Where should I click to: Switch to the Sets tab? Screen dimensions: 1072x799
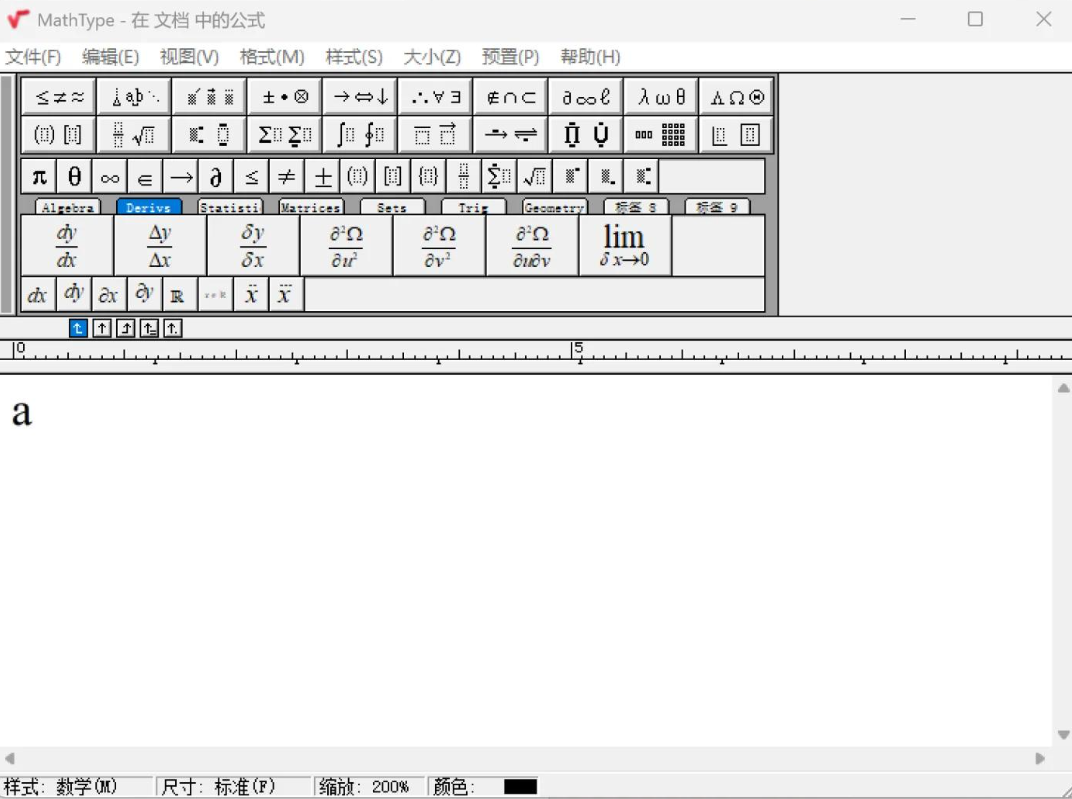coord(392,207)
